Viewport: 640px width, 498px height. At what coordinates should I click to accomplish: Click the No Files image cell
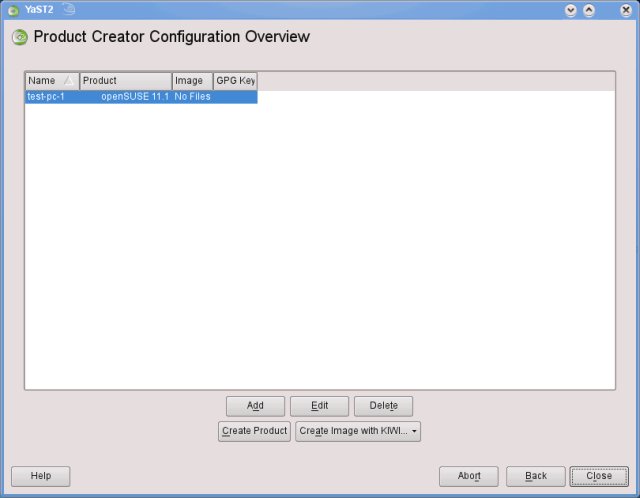pyautogui.click(x=192, y=97)
